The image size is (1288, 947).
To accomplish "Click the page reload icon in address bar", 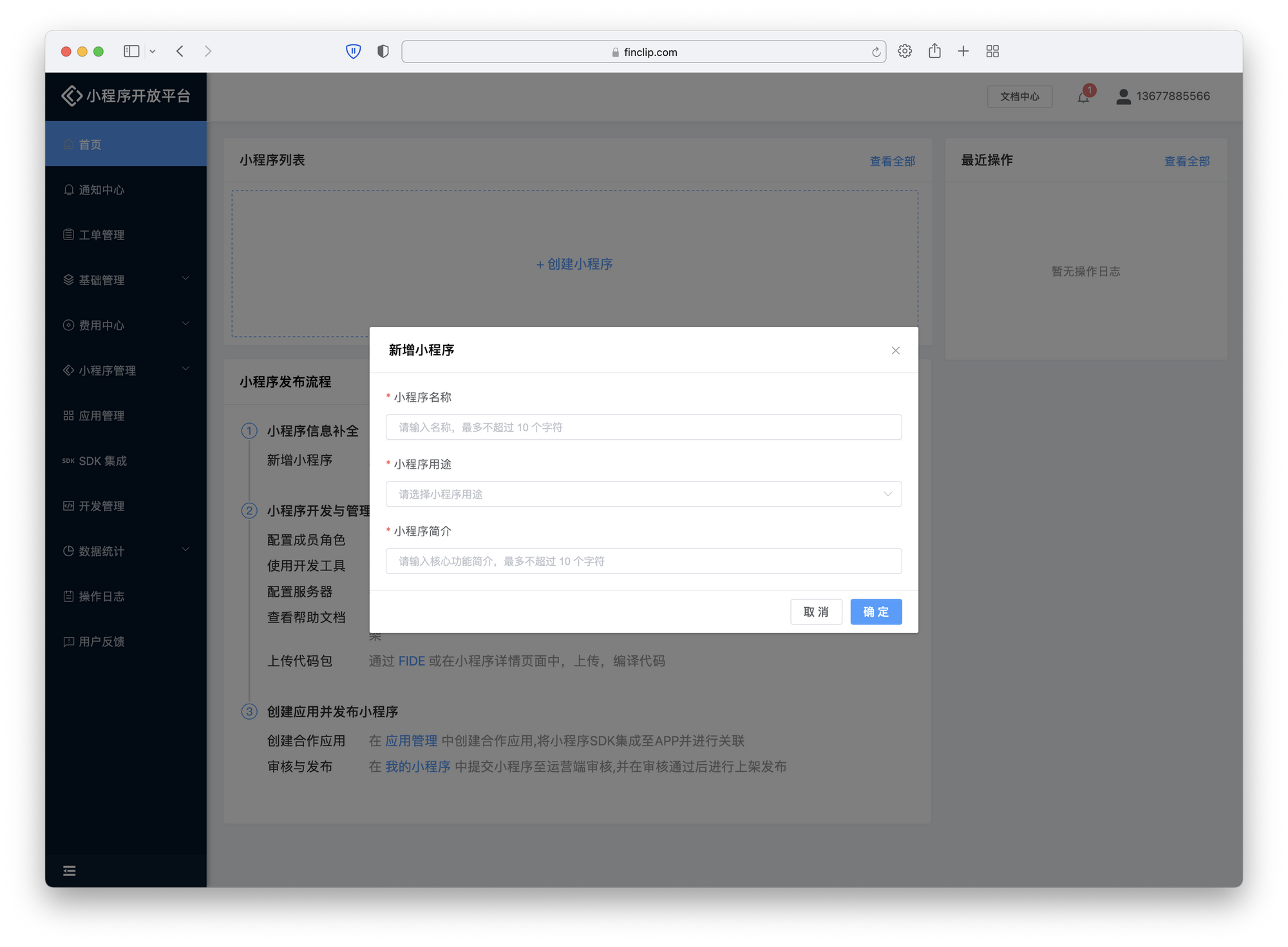I will (x=876, y=52).
